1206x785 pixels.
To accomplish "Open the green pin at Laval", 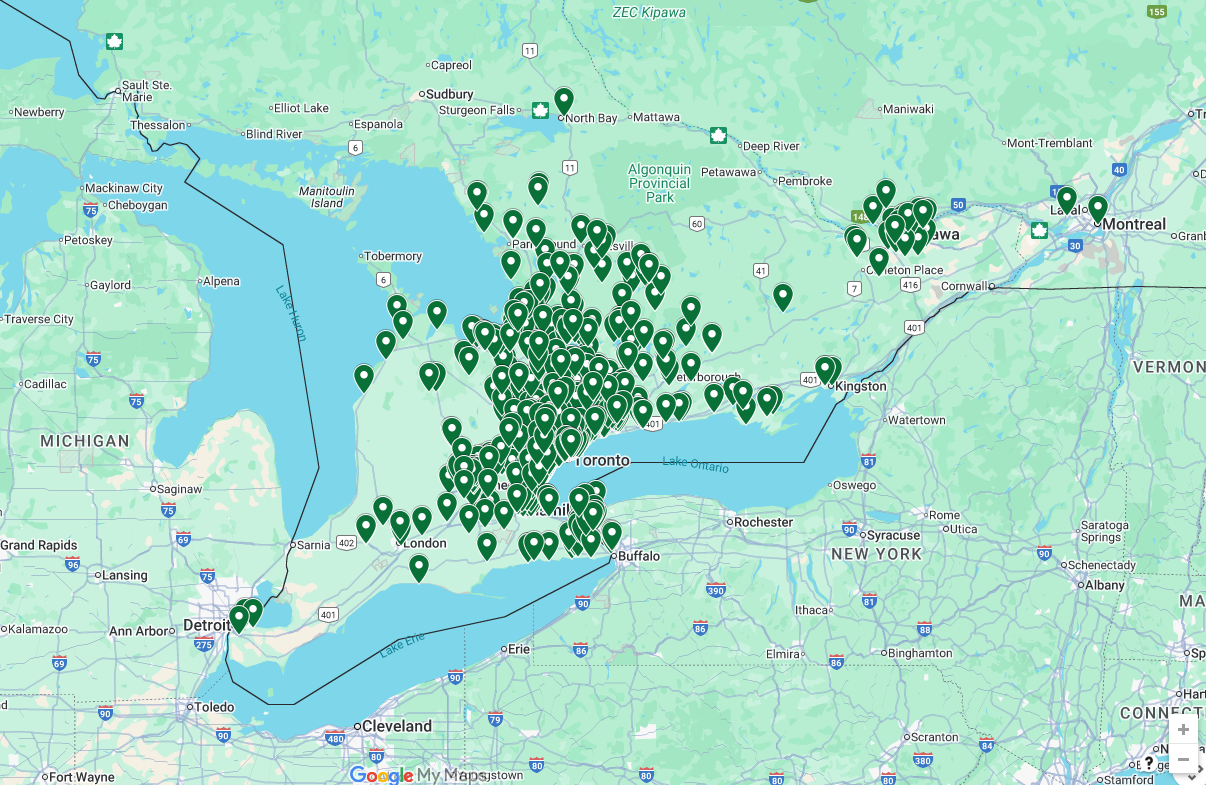I will coord(1067,200).
